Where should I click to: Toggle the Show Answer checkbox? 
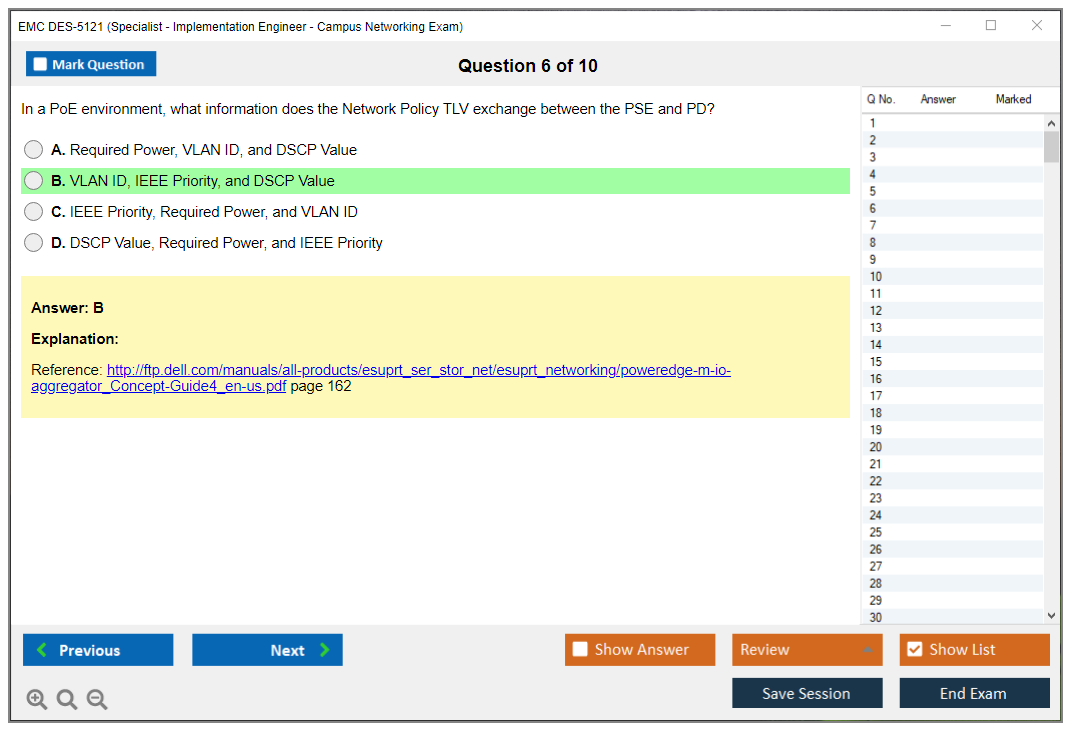coord(581,650)
